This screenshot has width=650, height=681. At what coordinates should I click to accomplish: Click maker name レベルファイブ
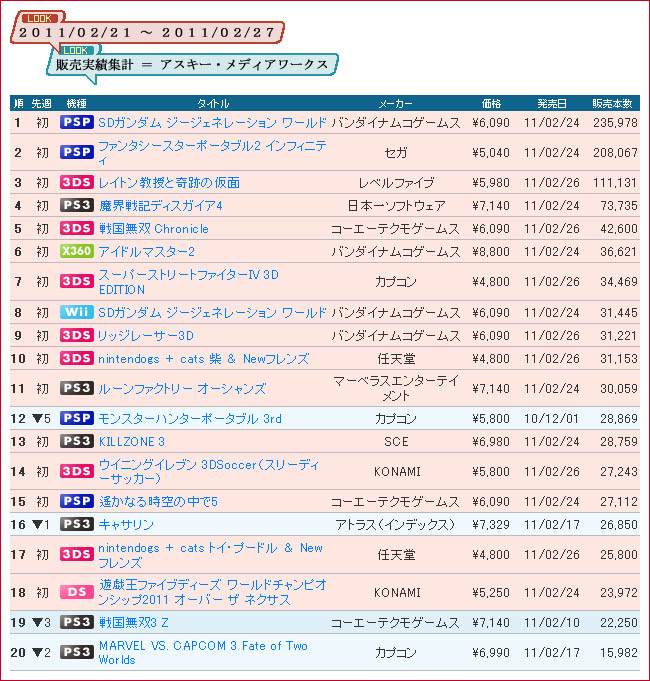click(x=396, y=183)
